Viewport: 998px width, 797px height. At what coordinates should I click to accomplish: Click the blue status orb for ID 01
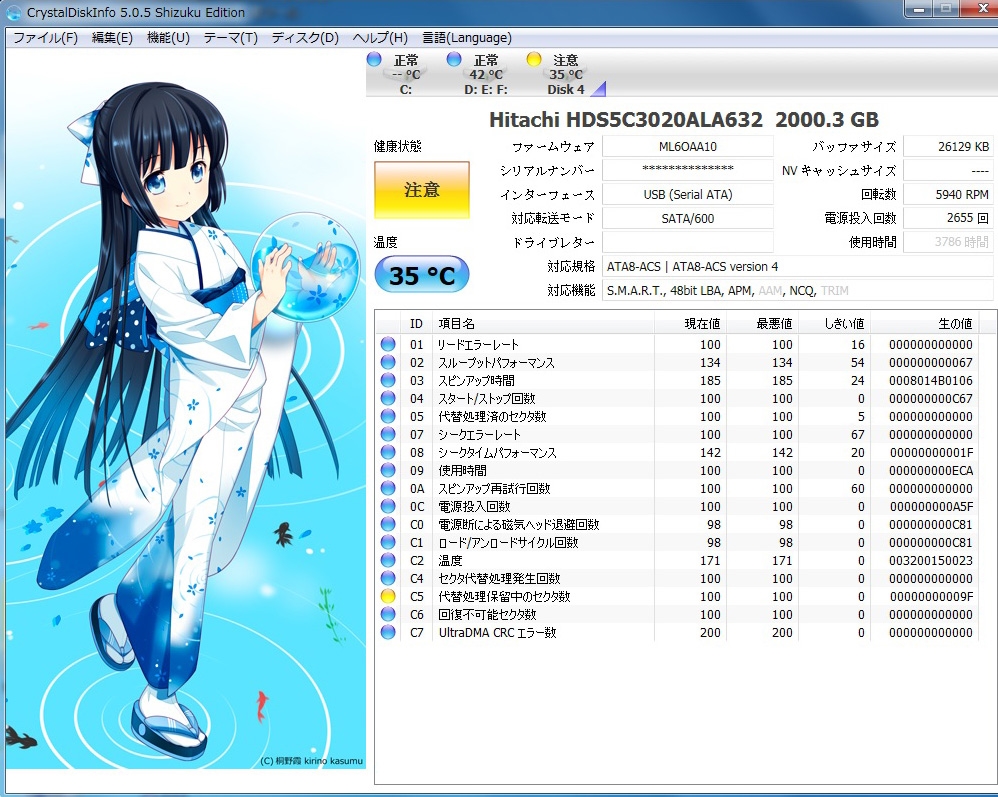coord(388,344)
